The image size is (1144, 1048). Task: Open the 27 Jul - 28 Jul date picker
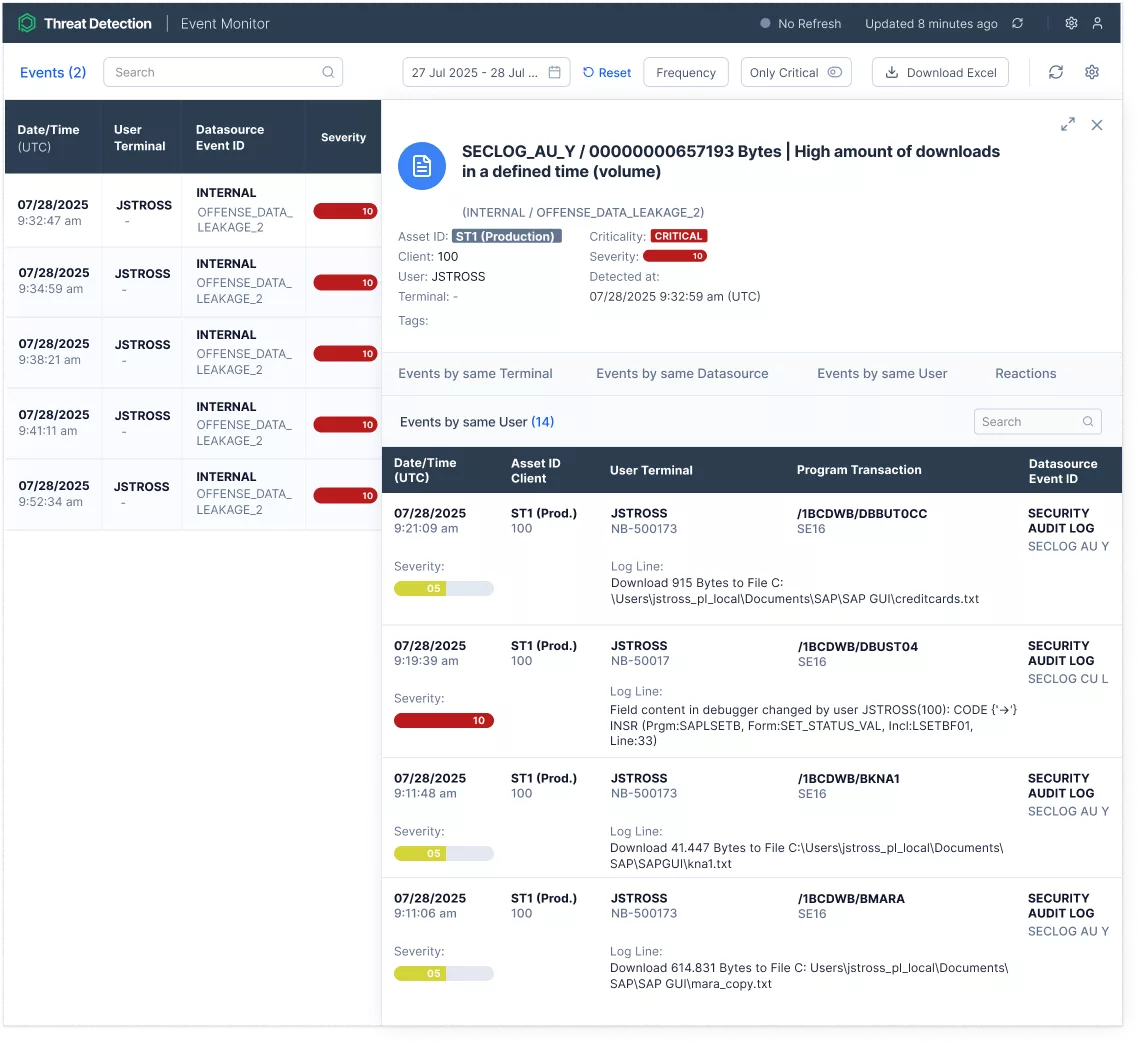(x=485, y=71)
